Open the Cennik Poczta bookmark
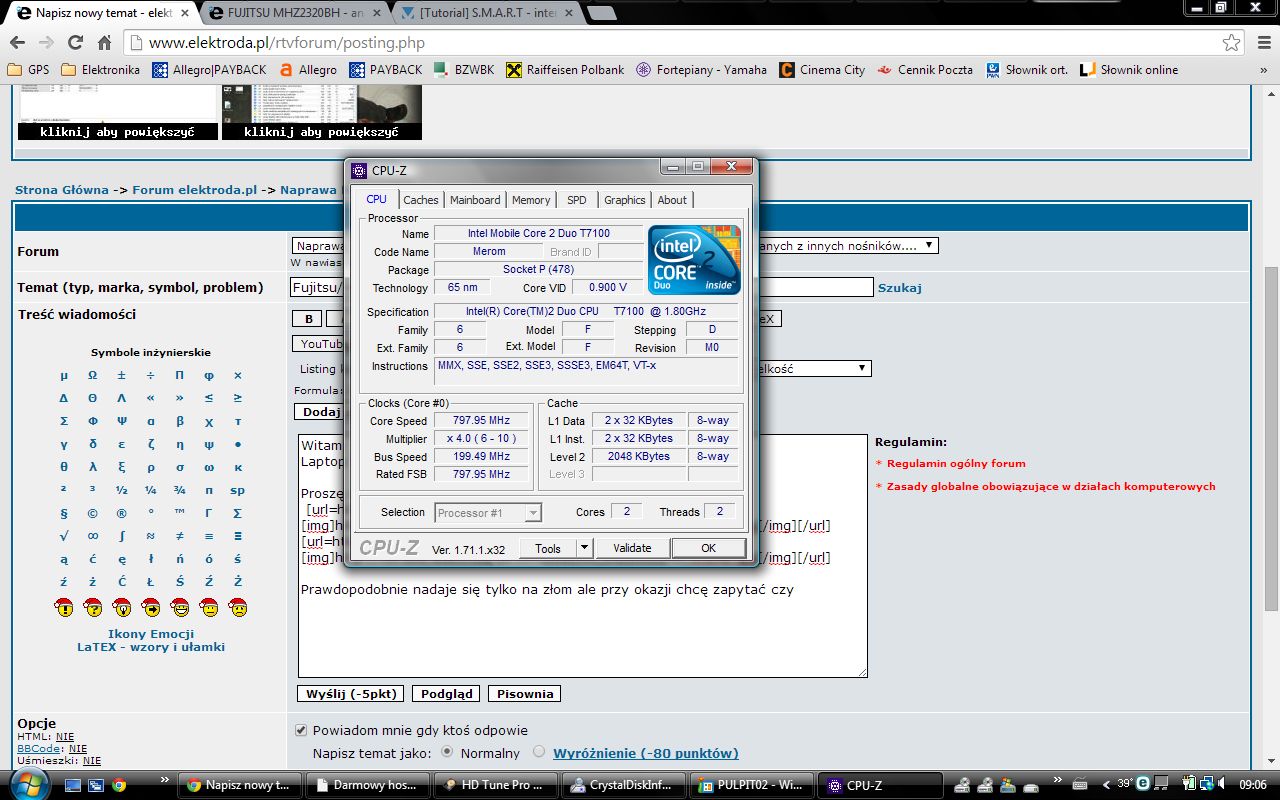This screenshot has height=800, width=1280. click(925, 70)
